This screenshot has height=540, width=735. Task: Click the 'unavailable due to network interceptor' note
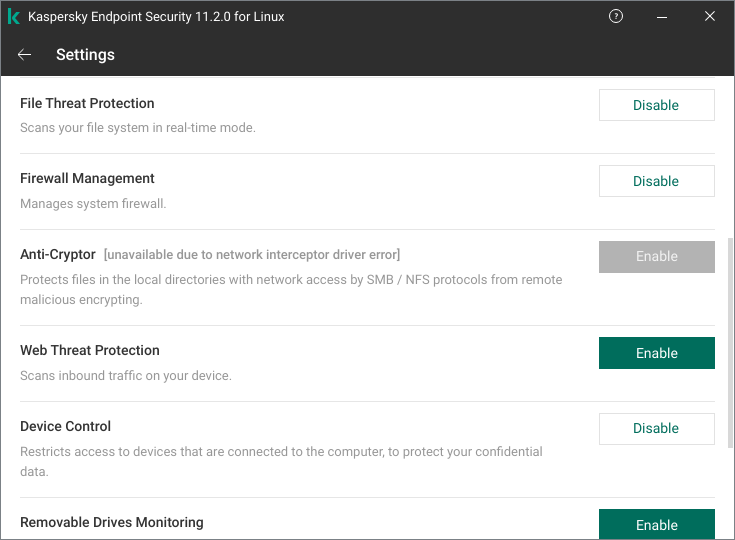[x=252, y=255]
